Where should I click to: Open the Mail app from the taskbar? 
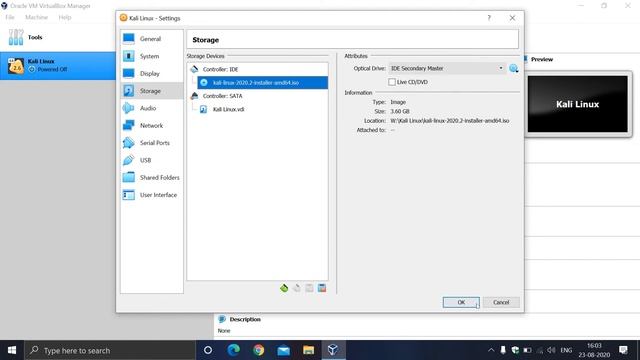click(283, 350)
